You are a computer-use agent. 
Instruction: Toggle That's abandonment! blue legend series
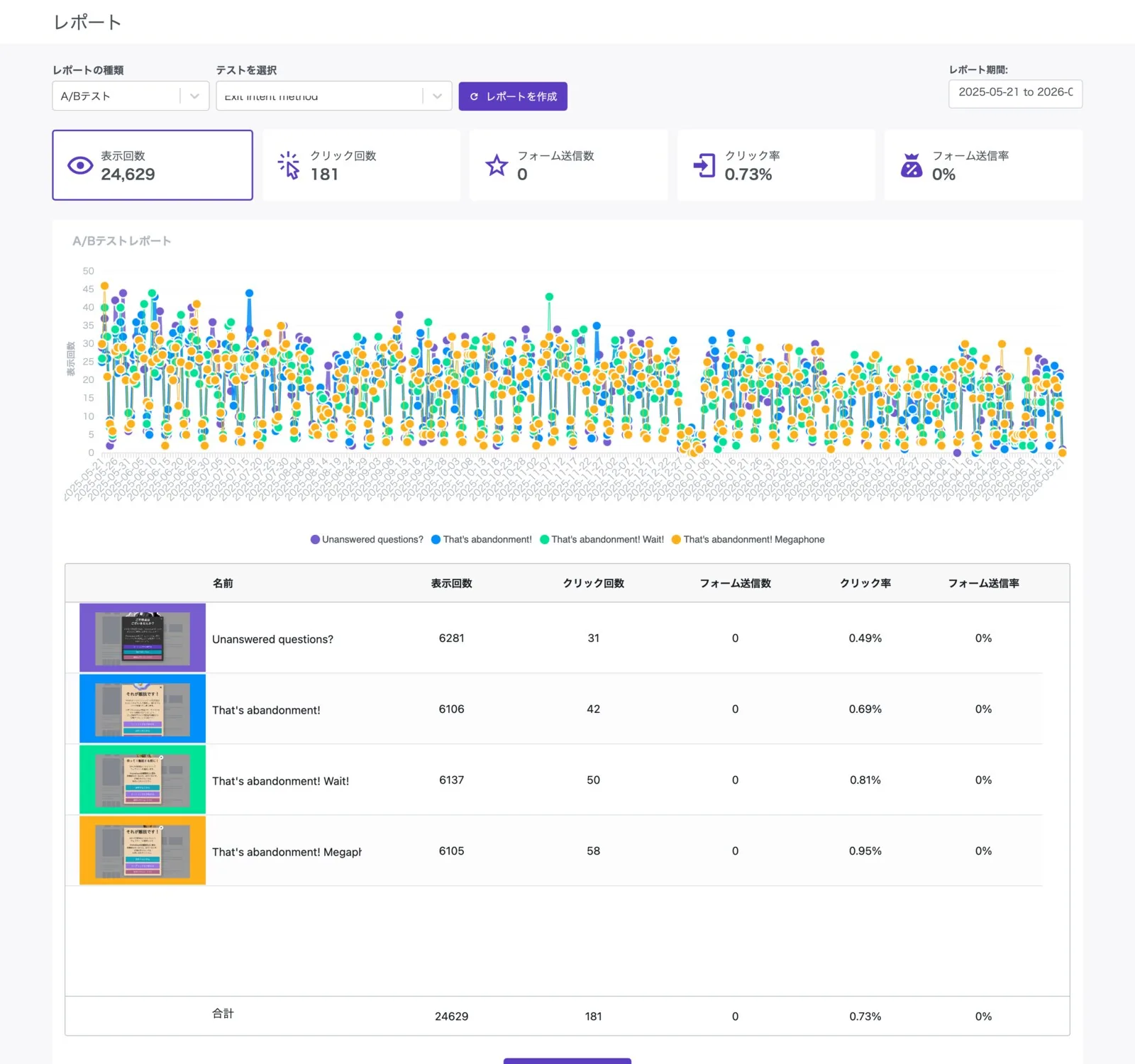tap(482, 540)
